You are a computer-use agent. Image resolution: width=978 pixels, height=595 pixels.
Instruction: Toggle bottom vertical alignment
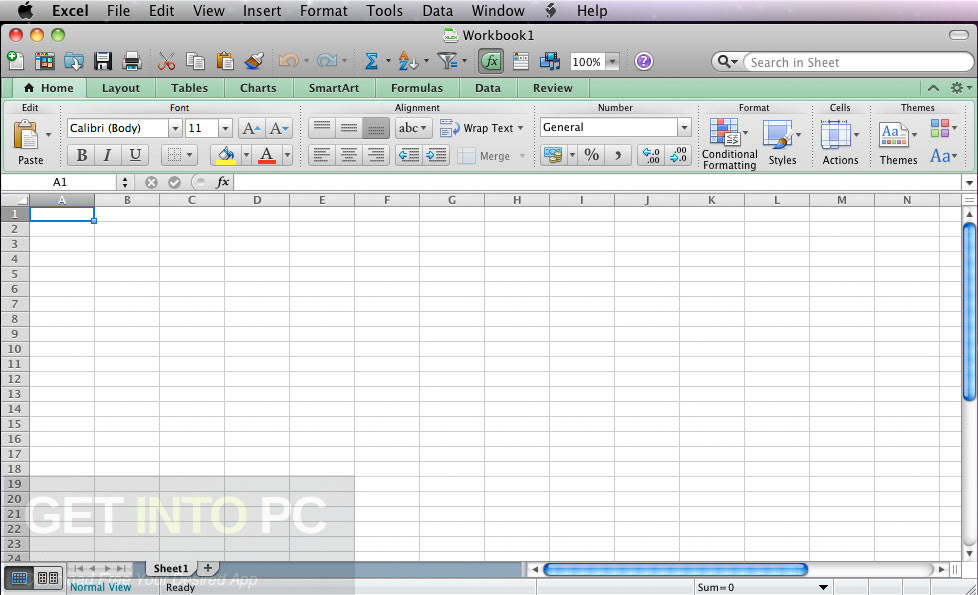pyautogui.click(x=376, y=128)
